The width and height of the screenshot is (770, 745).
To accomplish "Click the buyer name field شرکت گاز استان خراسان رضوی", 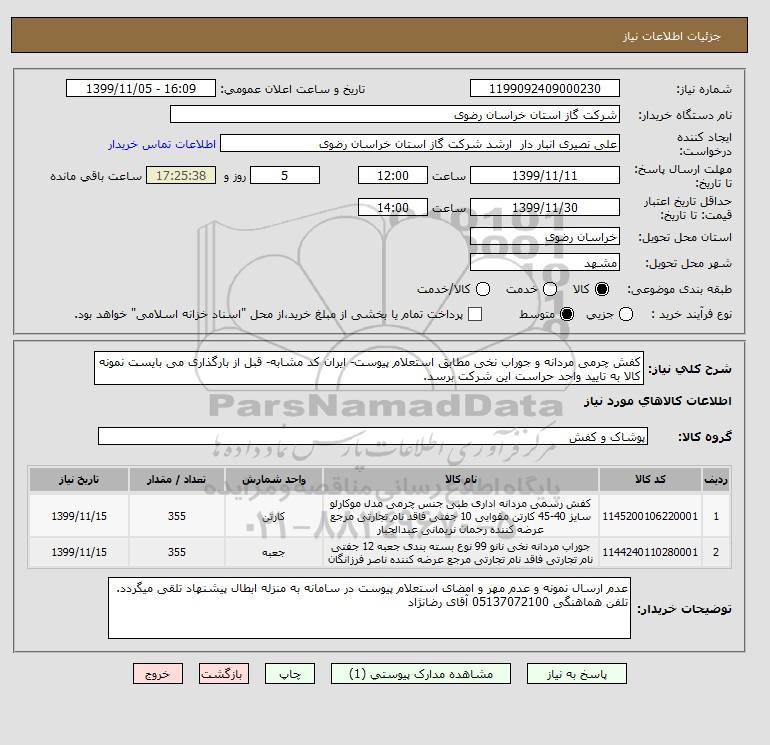I will click(x=395, y=114).
